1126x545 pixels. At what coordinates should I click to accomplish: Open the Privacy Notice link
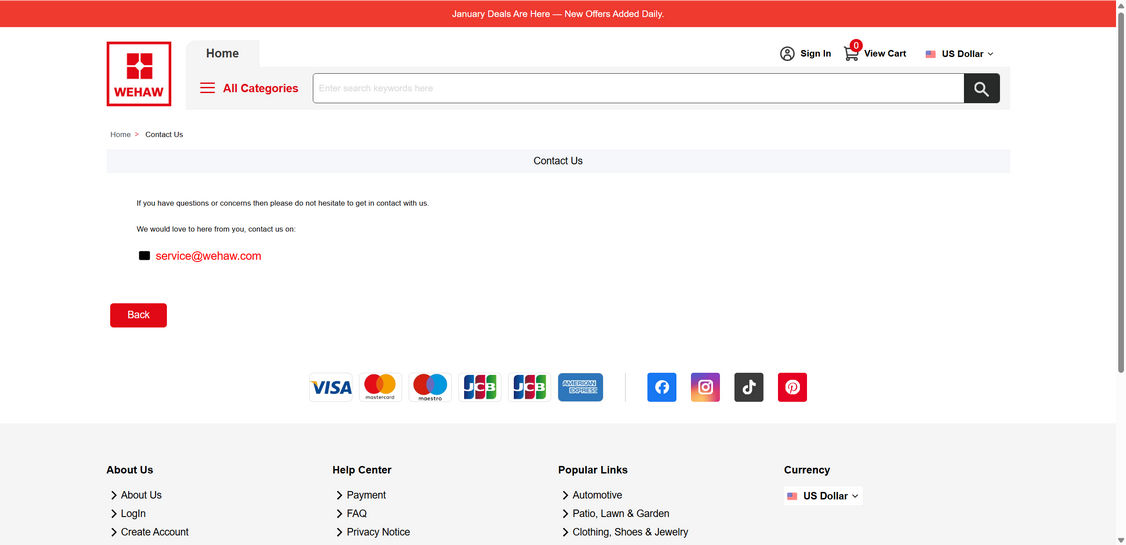click(378, 533)
